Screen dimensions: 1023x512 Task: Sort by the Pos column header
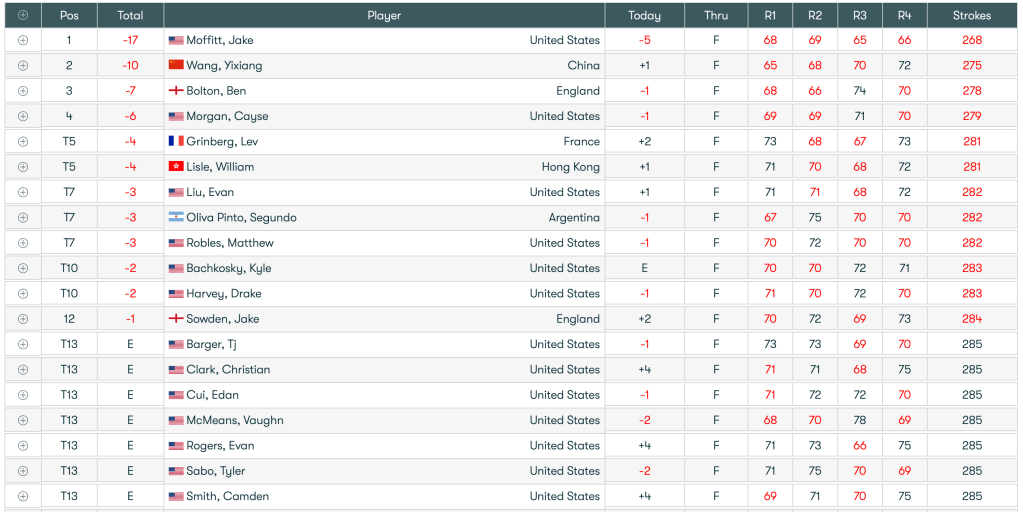coord(69,15)
